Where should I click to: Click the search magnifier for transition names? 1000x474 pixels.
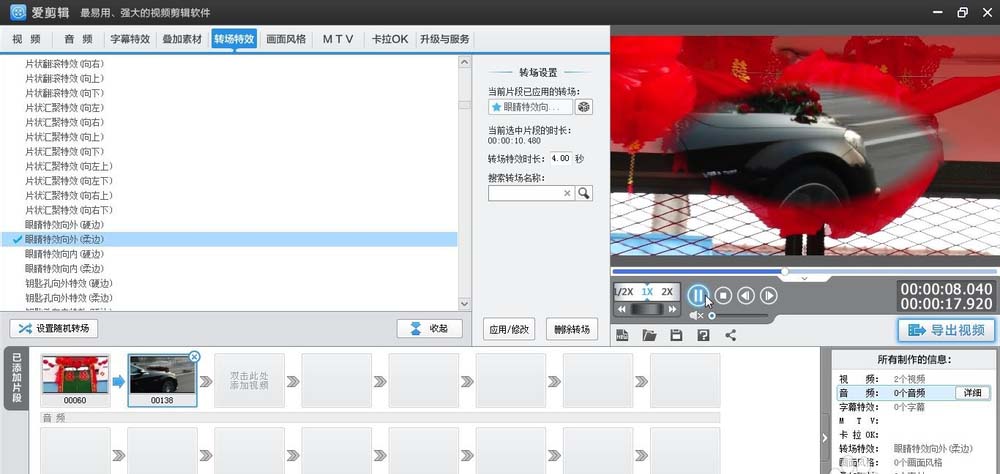coord(584,193)
